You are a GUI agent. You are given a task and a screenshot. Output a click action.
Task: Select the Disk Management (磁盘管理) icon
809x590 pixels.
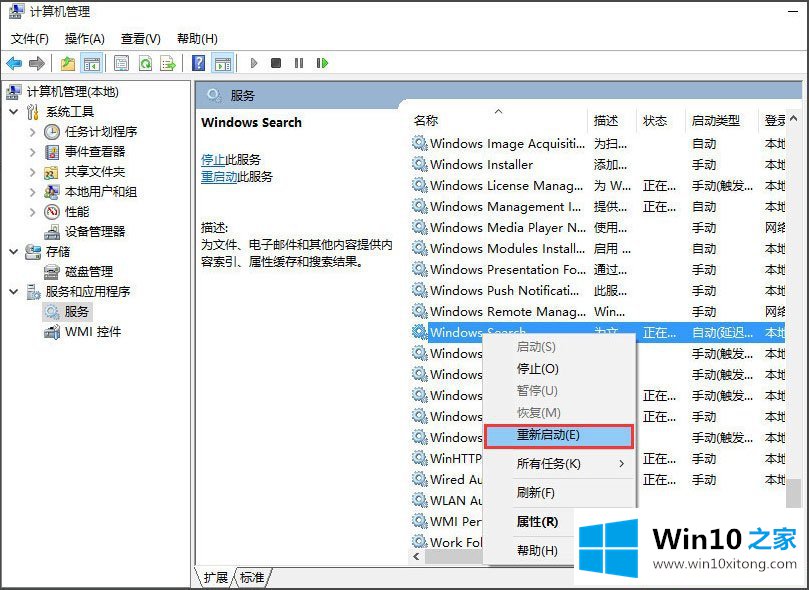point(52,272)
